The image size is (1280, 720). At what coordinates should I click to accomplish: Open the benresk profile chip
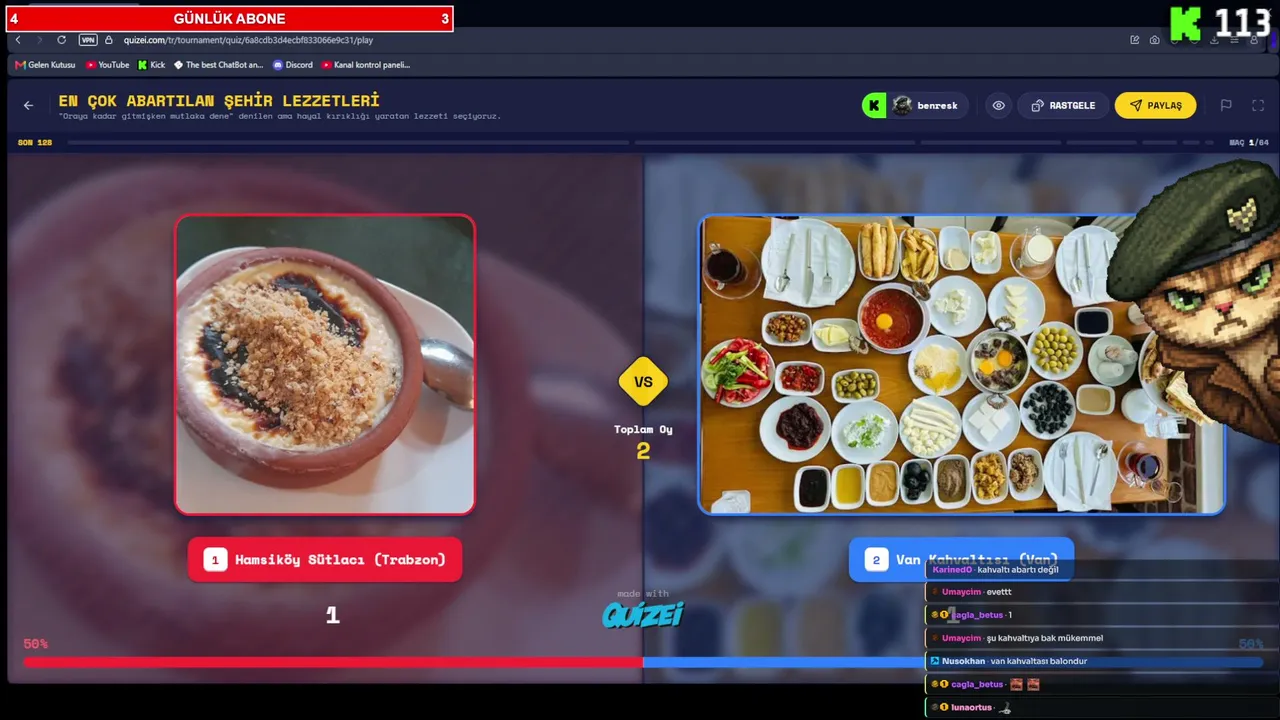915,105
